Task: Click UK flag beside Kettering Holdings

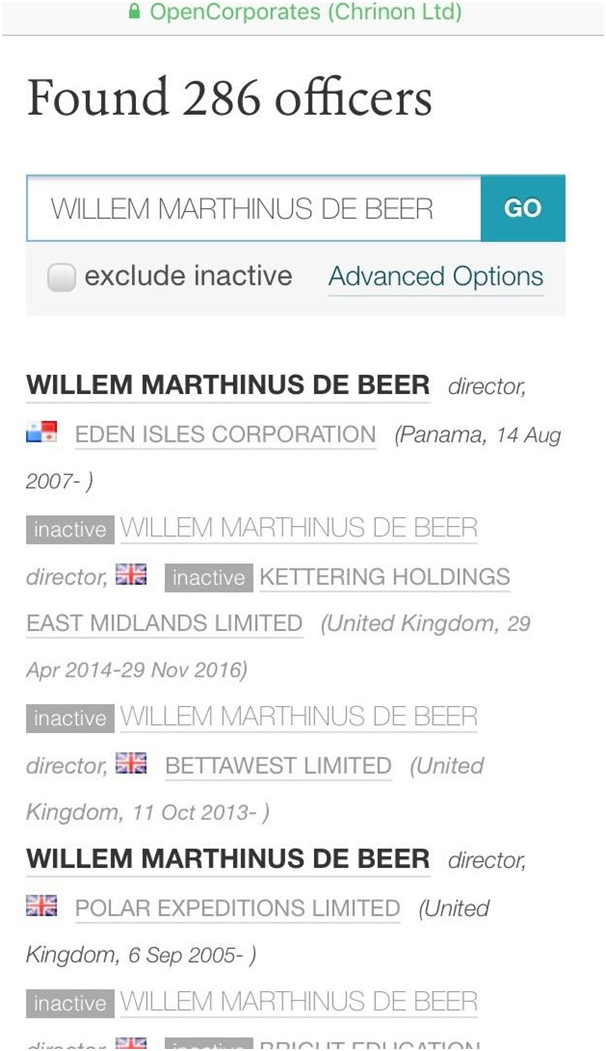Action: [x=131, y=575]
